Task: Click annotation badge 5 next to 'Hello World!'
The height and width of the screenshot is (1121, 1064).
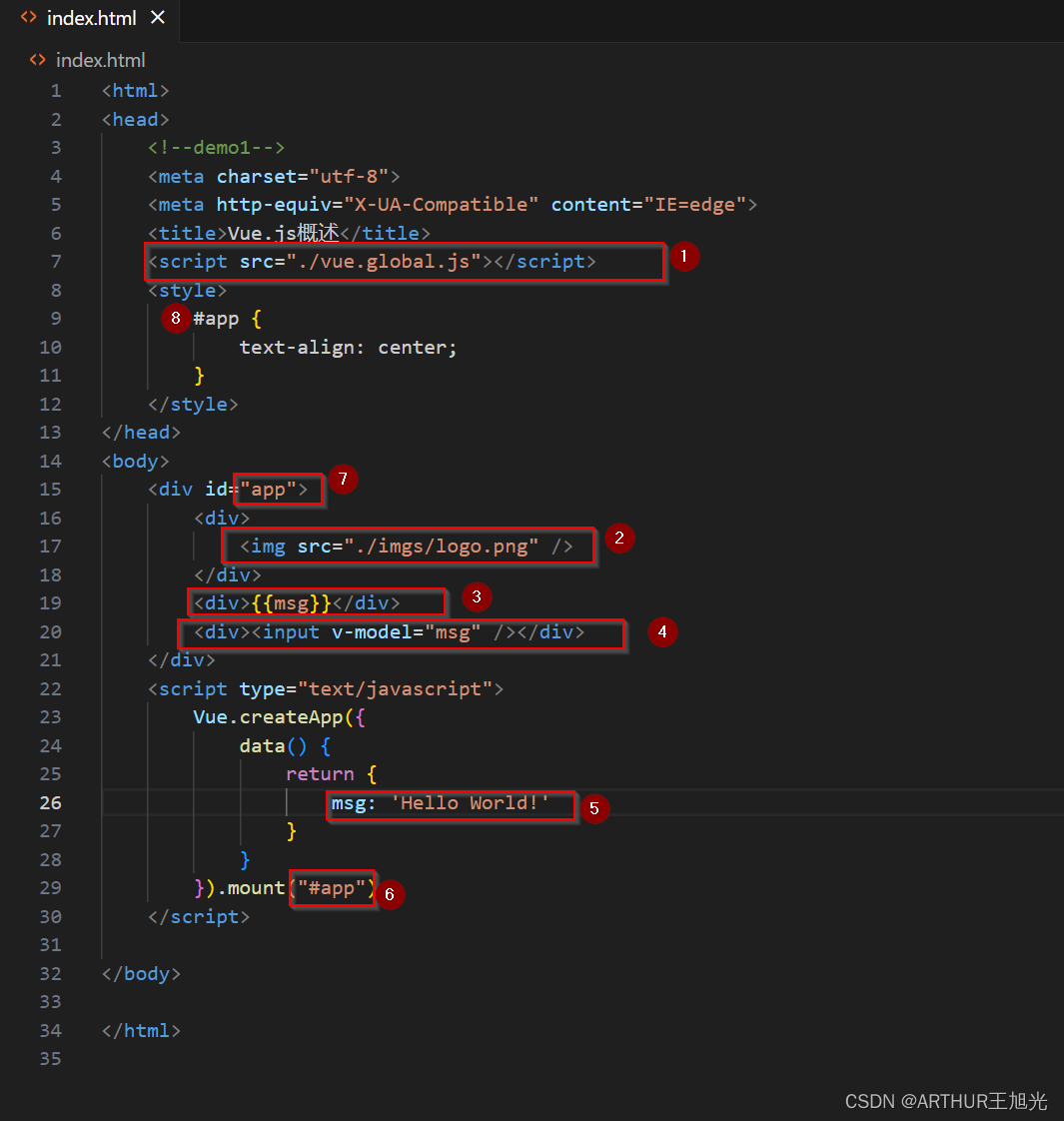Action: pos(595,808)
